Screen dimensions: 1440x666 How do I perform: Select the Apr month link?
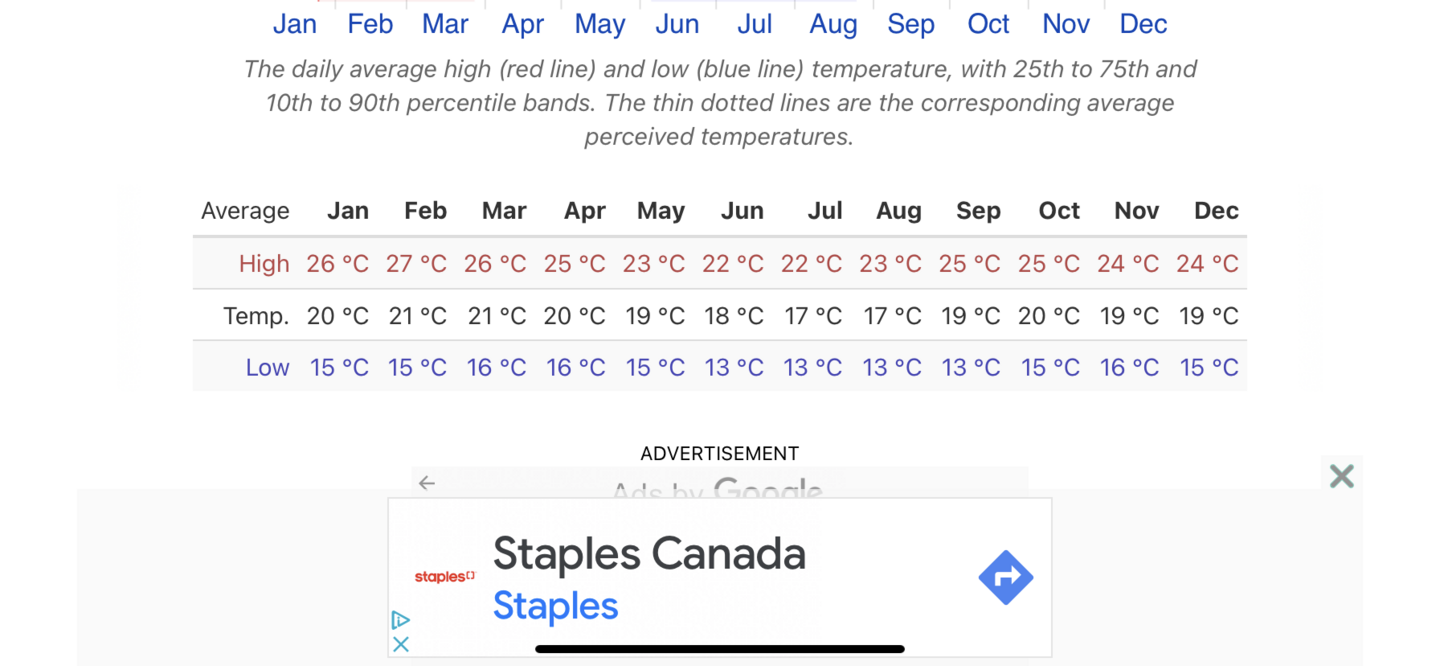523,24
